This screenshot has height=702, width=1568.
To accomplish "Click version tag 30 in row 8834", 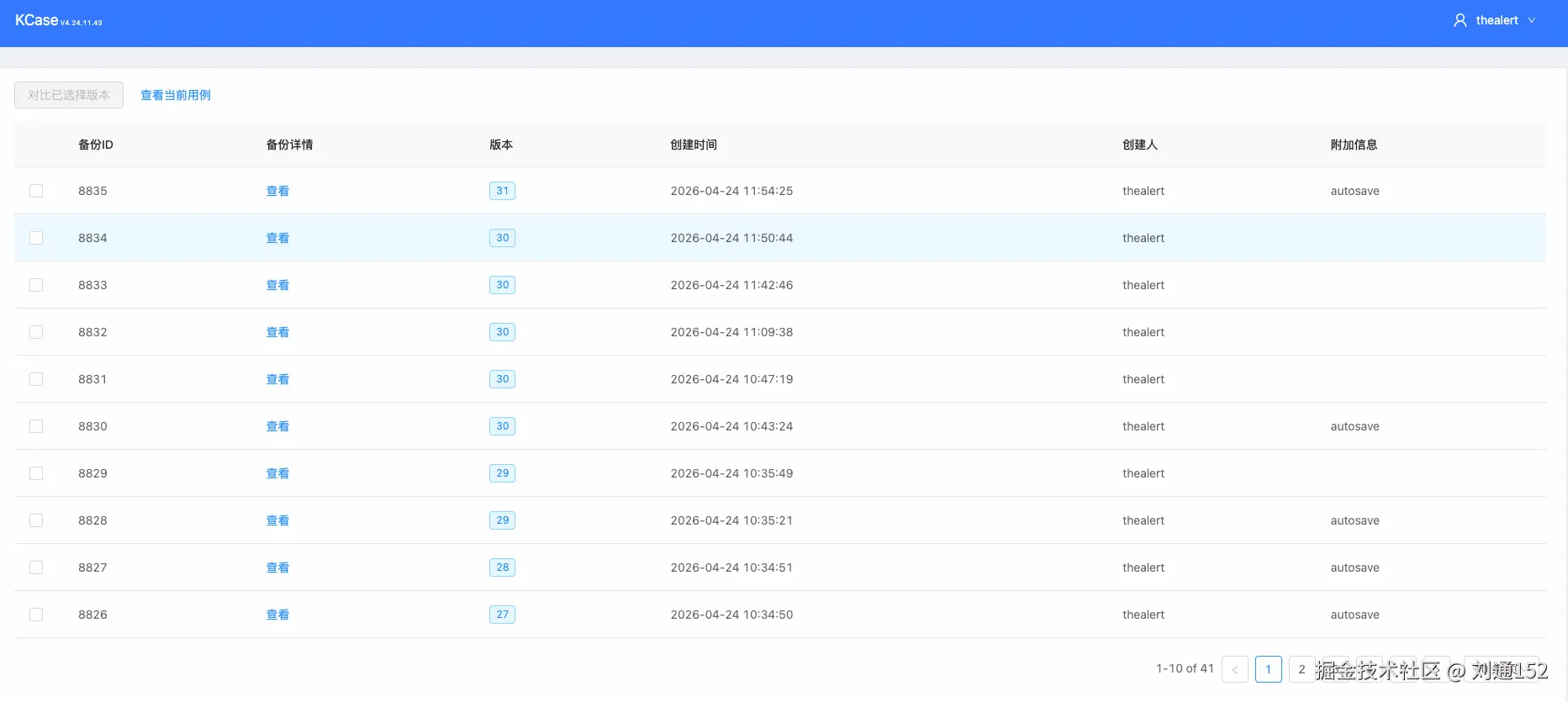I will [502, 238].
